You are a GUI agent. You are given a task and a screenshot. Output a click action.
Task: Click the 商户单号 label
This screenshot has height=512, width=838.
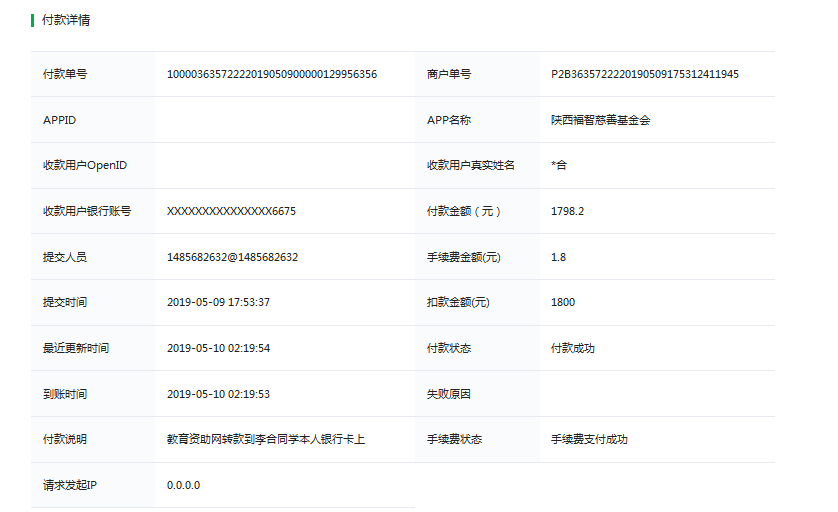point(449,74)
